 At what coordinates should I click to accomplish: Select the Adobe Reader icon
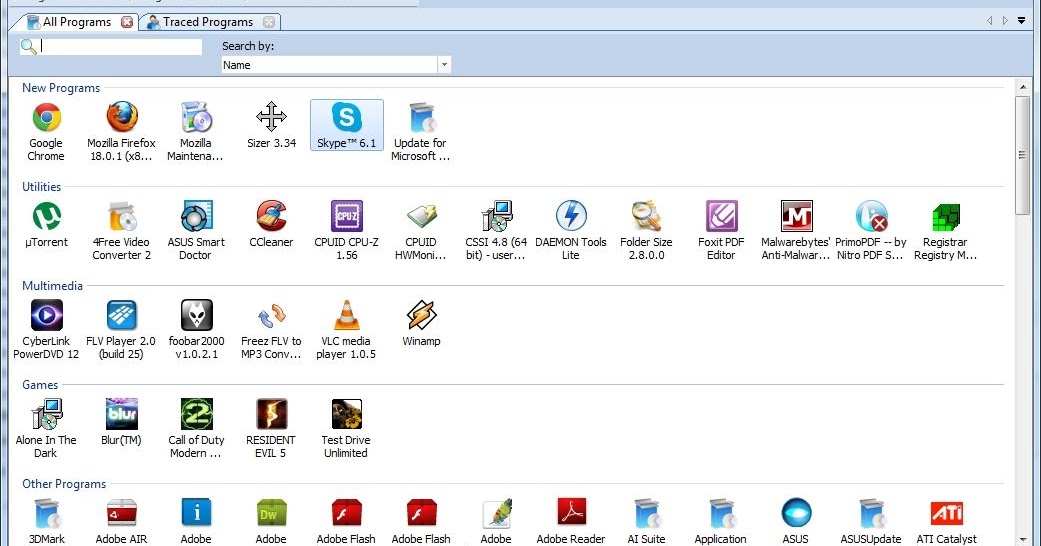(572, 513)
